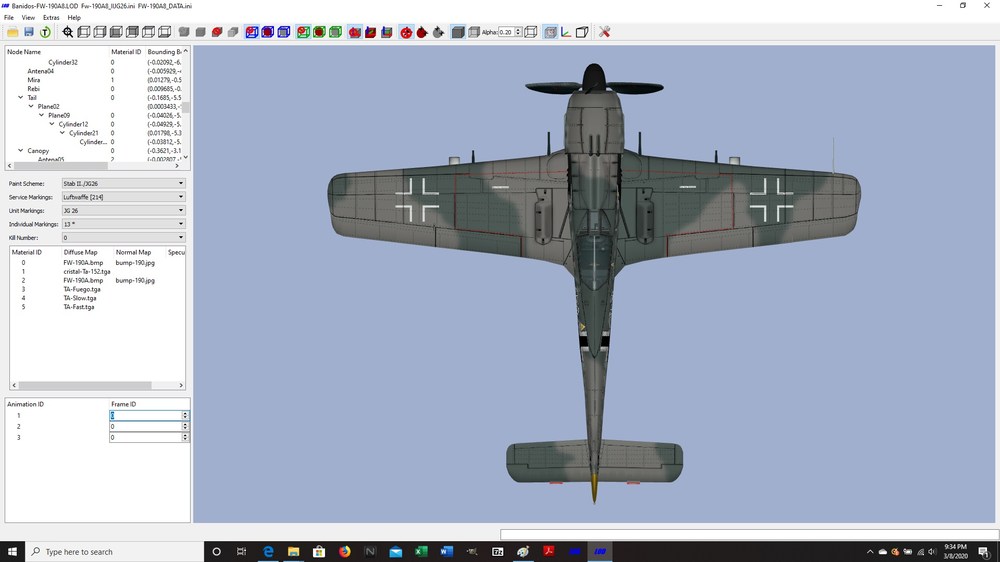Collapse the Tail tree node
Viewport: 1000px width, 562px height.
tap(20, 98)
